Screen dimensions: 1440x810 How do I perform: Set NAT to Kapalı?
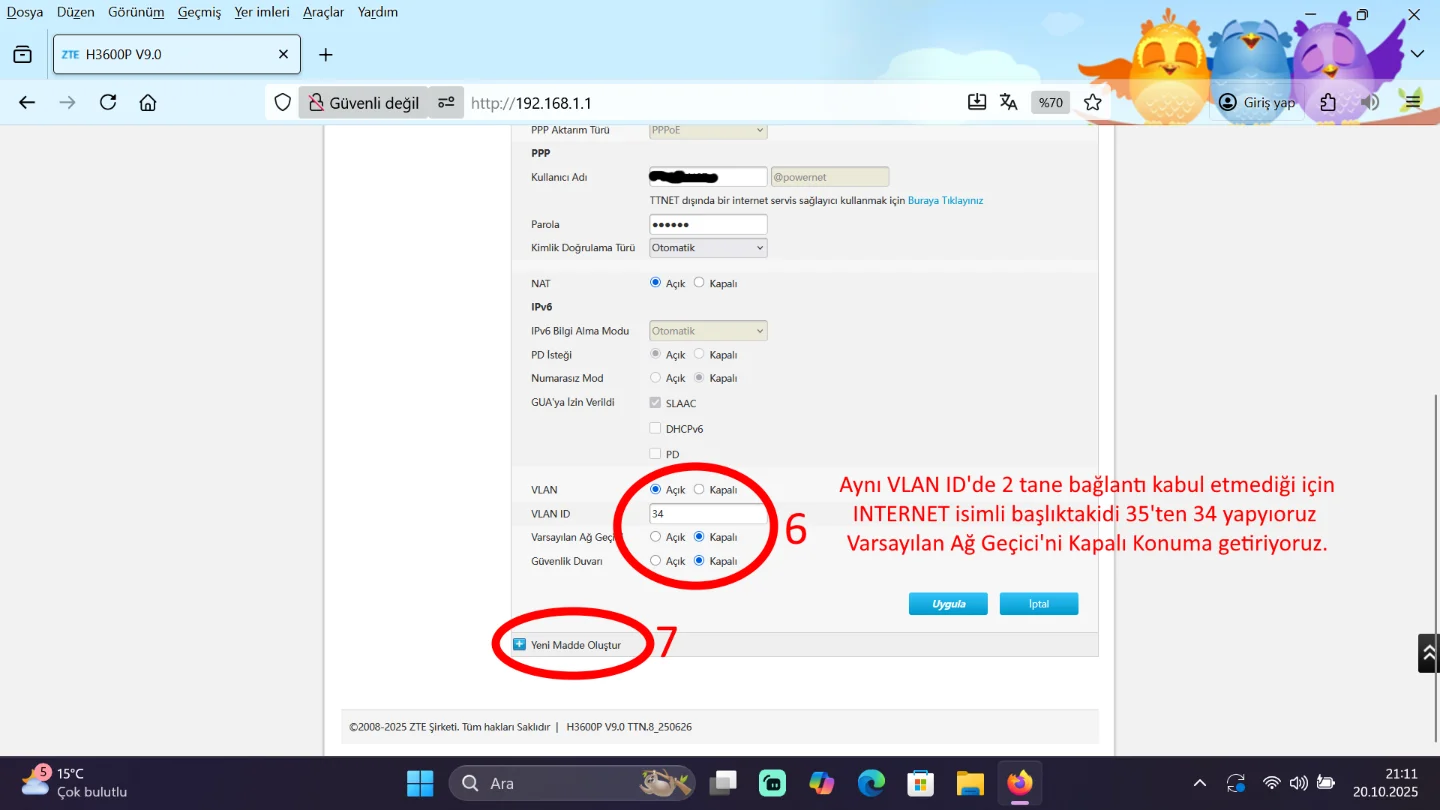coord(699,283)
